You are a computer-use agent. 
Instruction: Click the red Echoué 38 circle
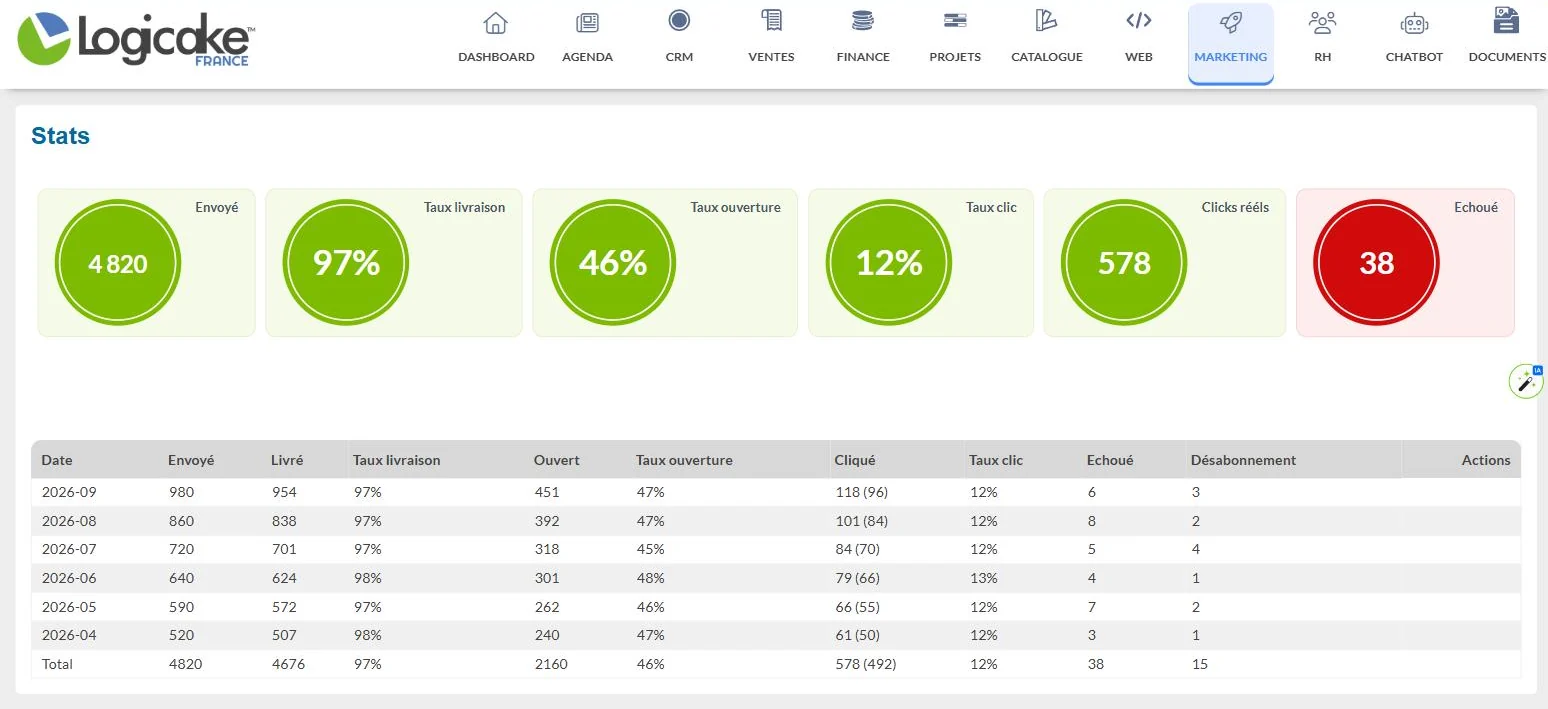click(1376, 263)
